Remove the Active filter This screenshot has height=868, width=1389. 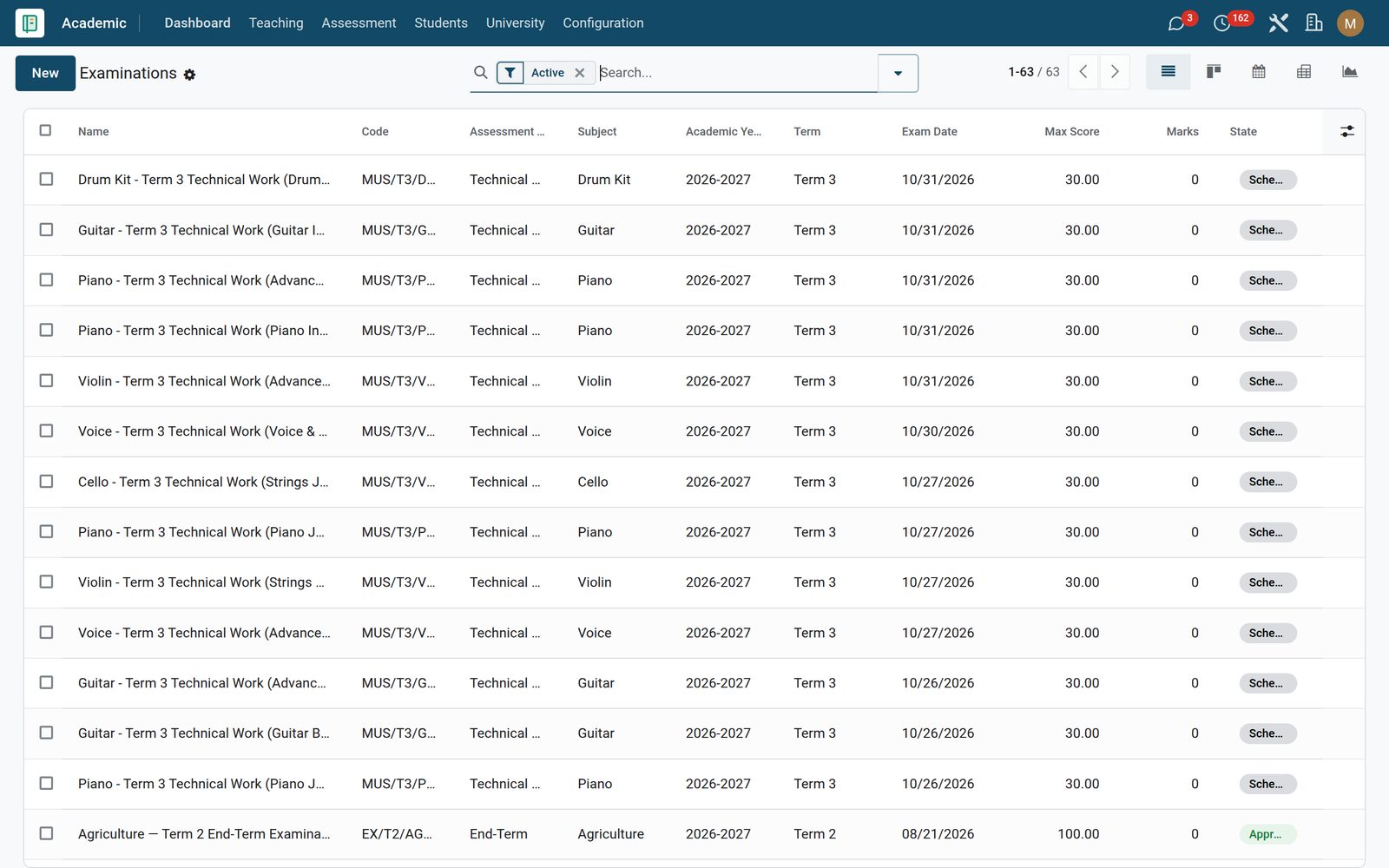coord(580,73)
